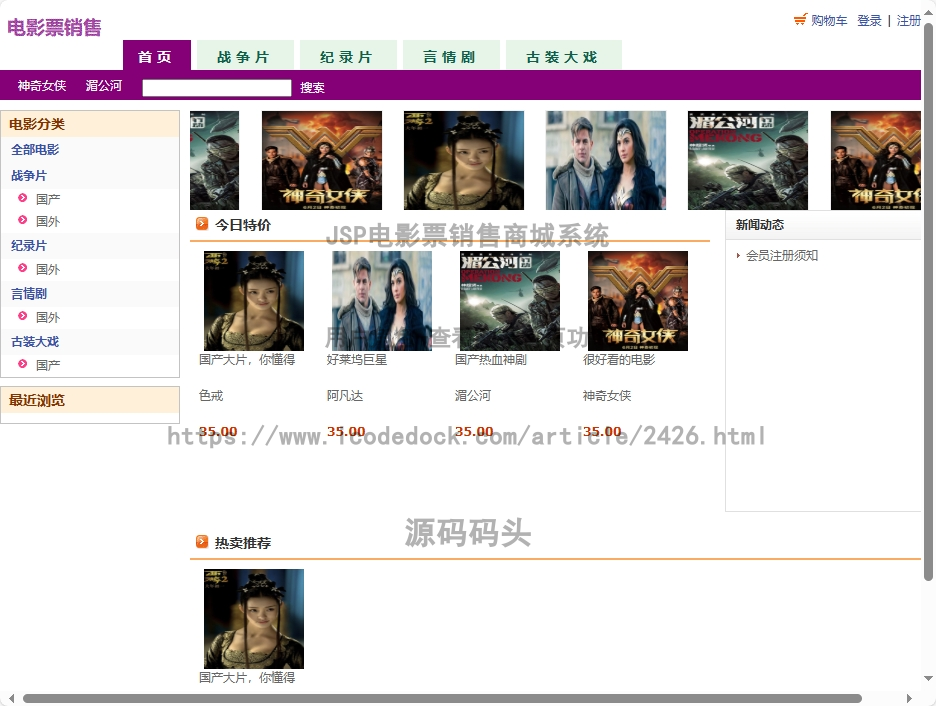This screenshot has height=706, width=936.
Task: Click the 国产热血神剧 description text
Action: (x=491, y=359)
